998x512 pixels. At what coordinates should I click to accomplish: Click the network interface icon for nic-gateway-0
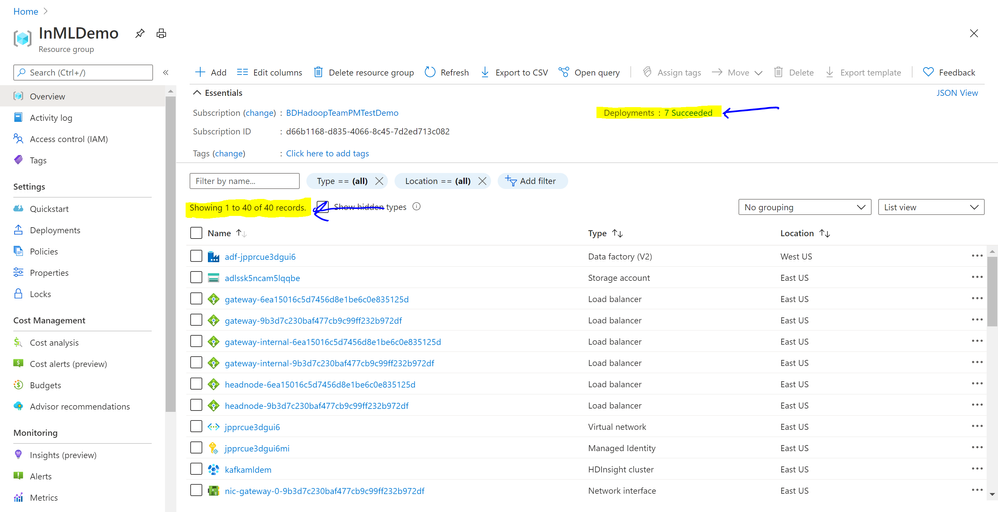(x=214, y=491)
